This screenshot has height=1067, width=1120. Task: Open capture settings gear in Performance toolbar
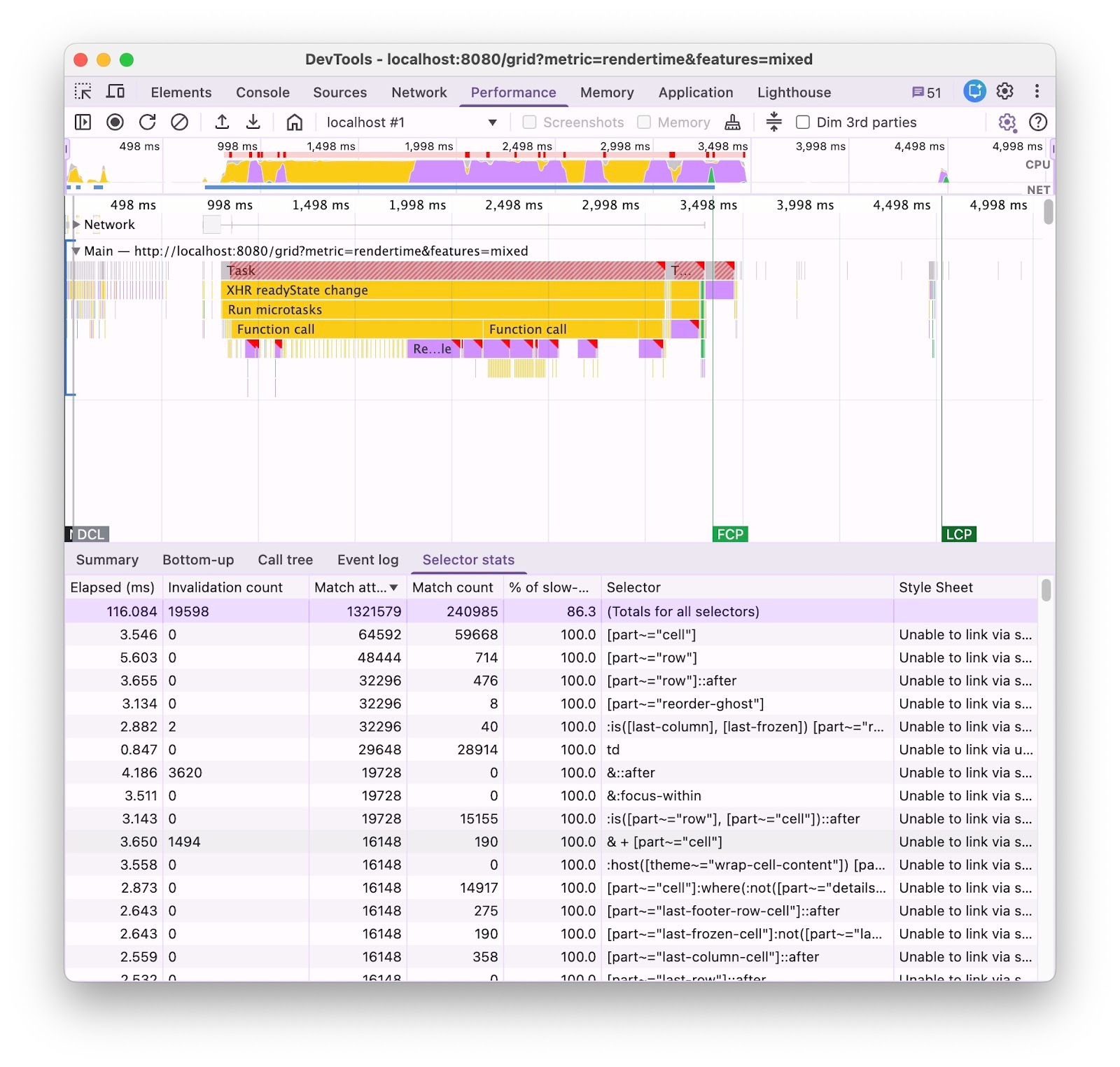pos(1007,123)
